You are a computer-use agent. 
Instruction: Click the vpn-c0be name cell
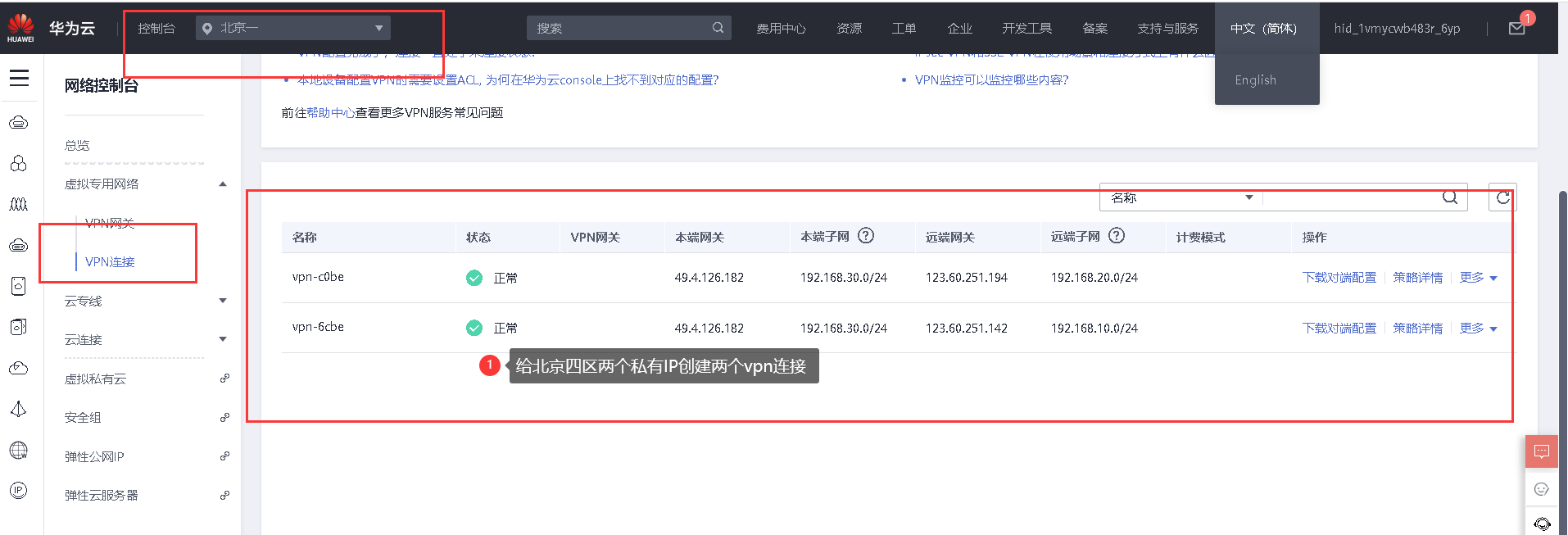(318, 277)
